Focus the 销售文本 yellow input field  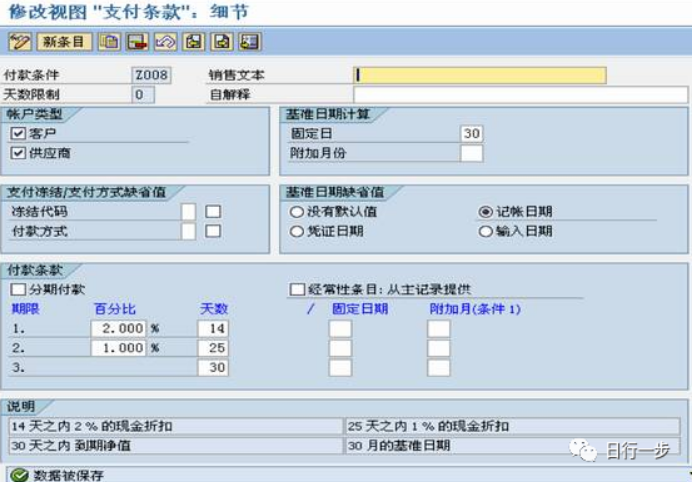pos(480,75)
